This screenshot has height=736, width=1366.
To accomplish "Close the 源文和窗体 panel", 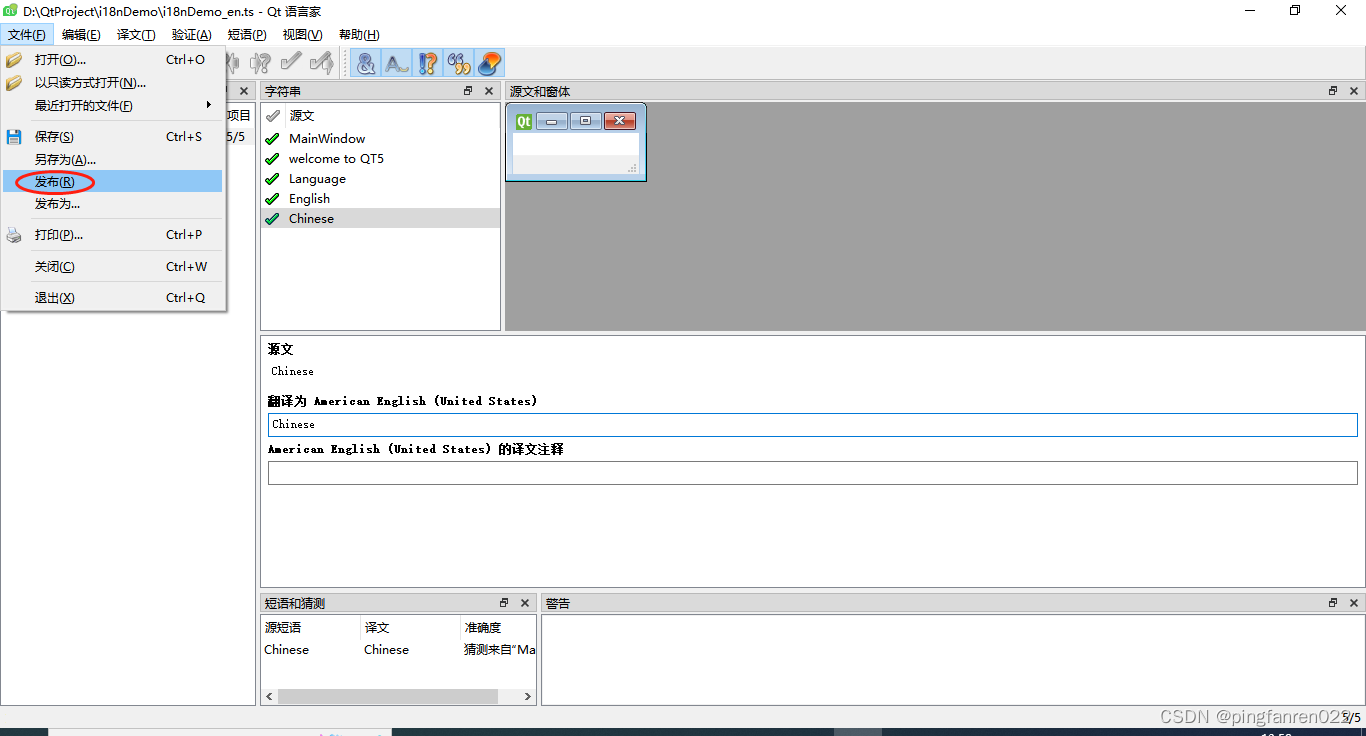I will click(1354, 91).
